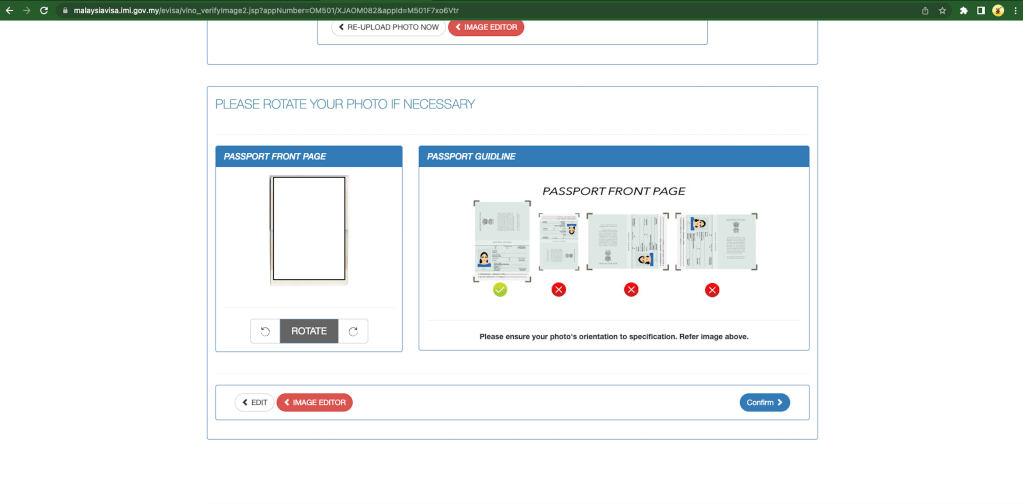Reload the page with refresh icon

point(44,10)
